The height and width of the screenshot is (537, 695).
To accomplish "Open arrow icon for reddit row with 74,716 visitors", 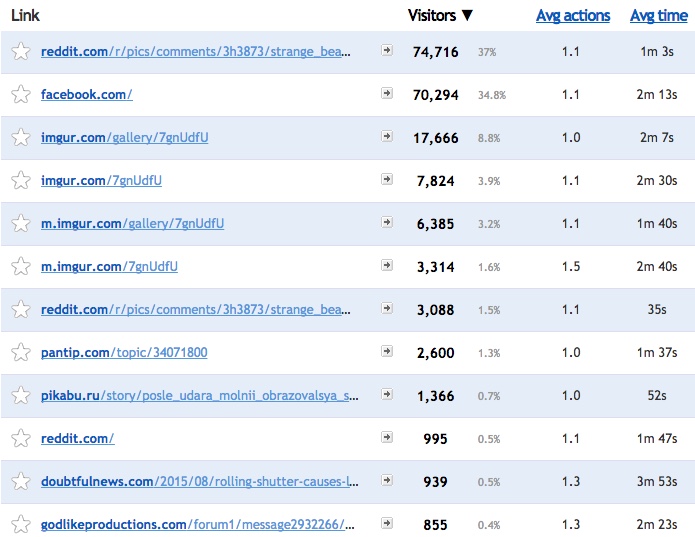I will coord(387,50).
